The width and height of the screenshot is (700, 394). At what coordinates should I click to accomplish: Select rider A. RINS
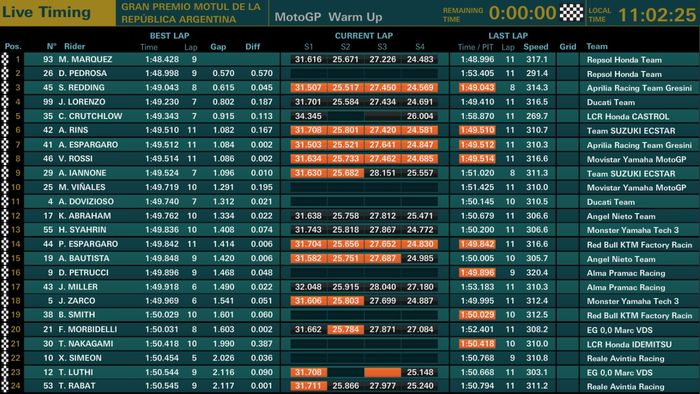point(73,130)
